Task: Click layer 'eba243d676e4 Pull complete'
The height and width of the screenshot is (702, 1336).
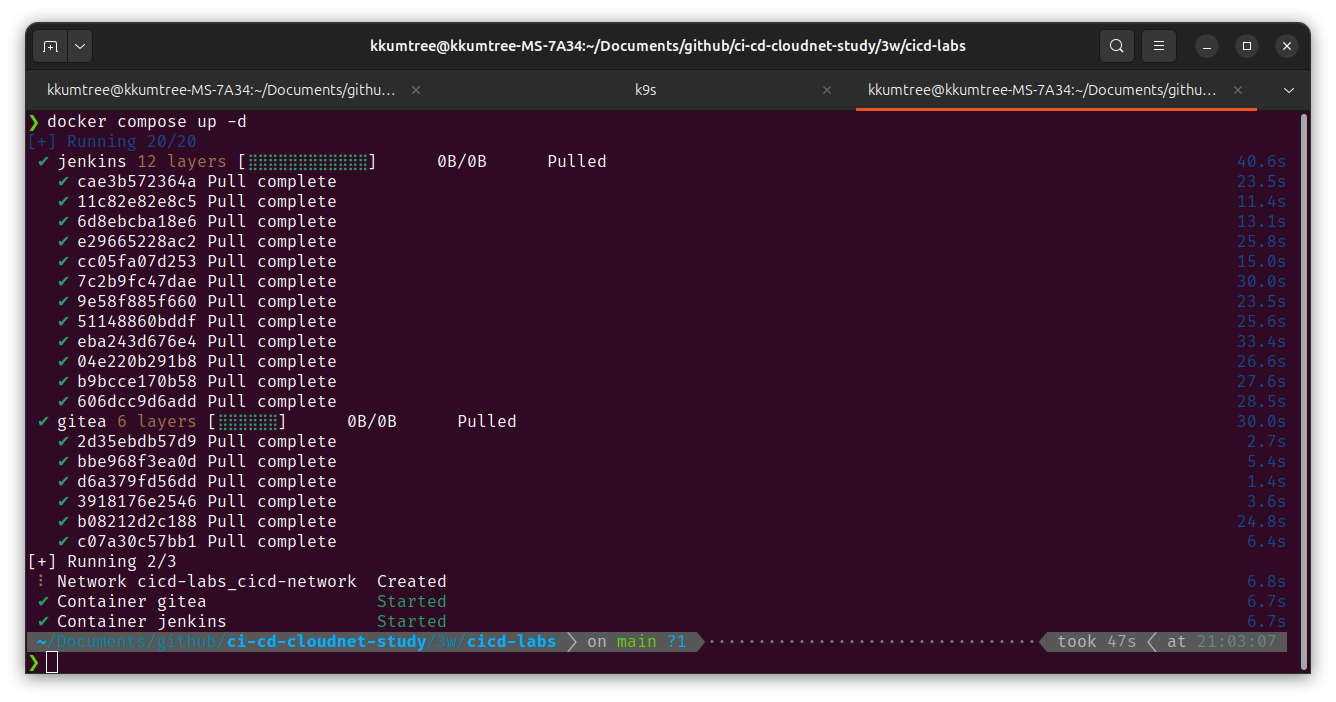Action: [x=197, y=342]
